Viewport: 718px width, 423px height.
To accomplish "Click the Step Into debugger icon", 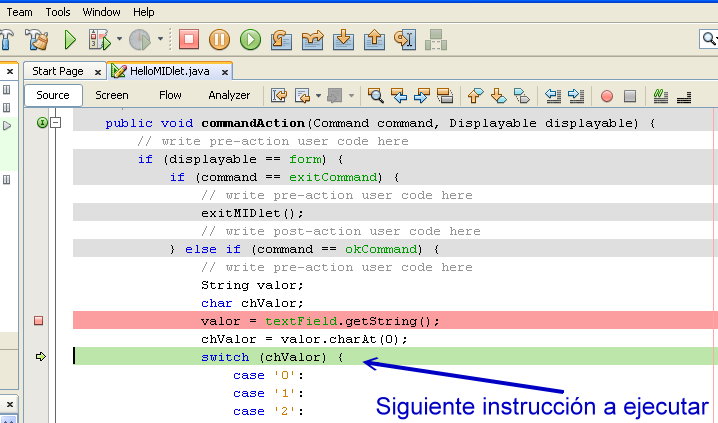I will (343, 40).
